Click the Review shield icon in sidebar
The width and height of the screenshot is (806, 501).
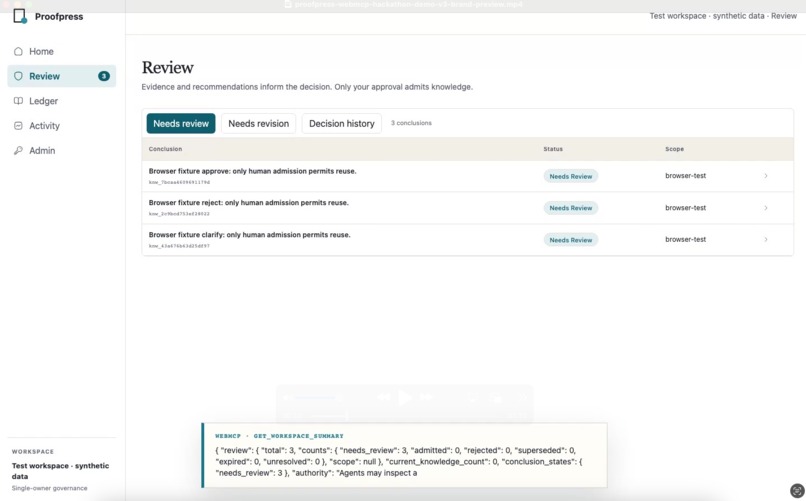[19, 76]
